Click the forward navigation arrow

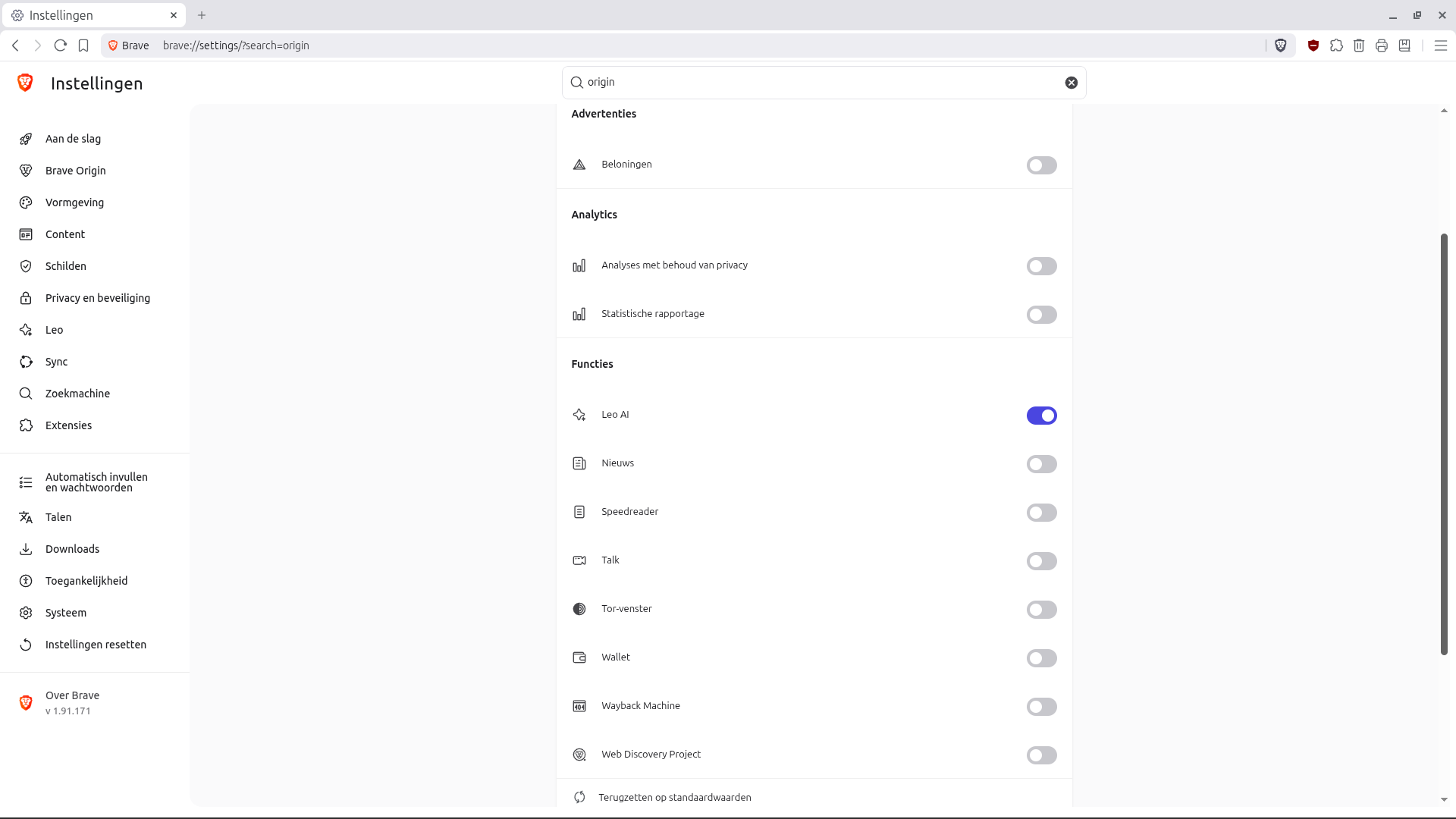point(38,45)
